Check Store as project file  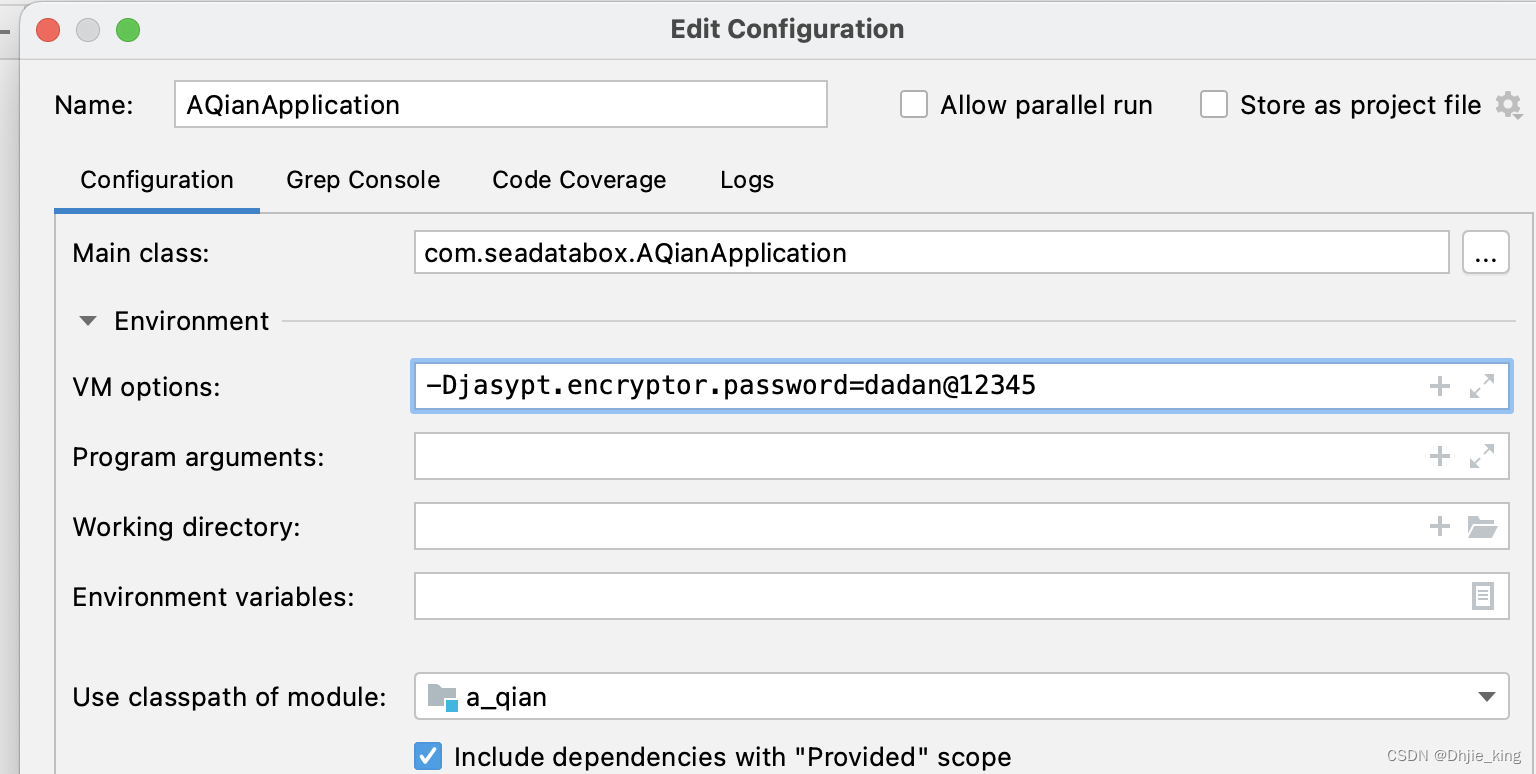pos(1214,105)
